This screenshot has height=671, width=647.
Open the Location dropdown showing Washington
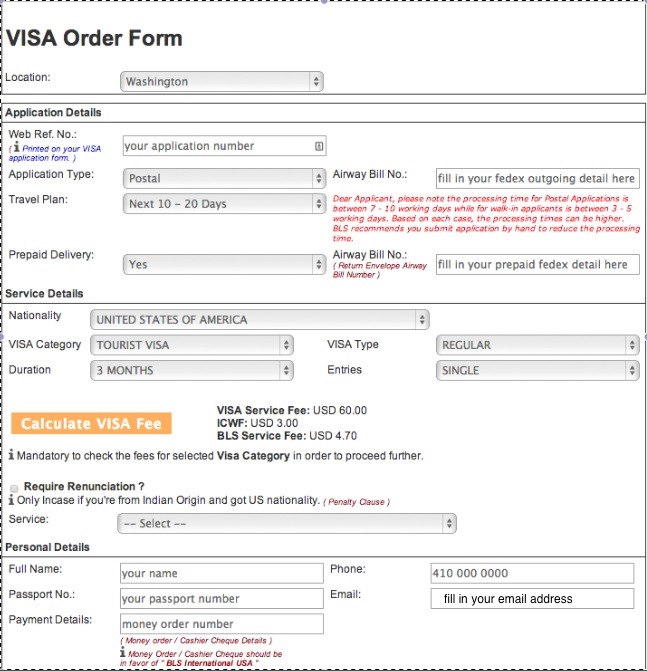222,81
